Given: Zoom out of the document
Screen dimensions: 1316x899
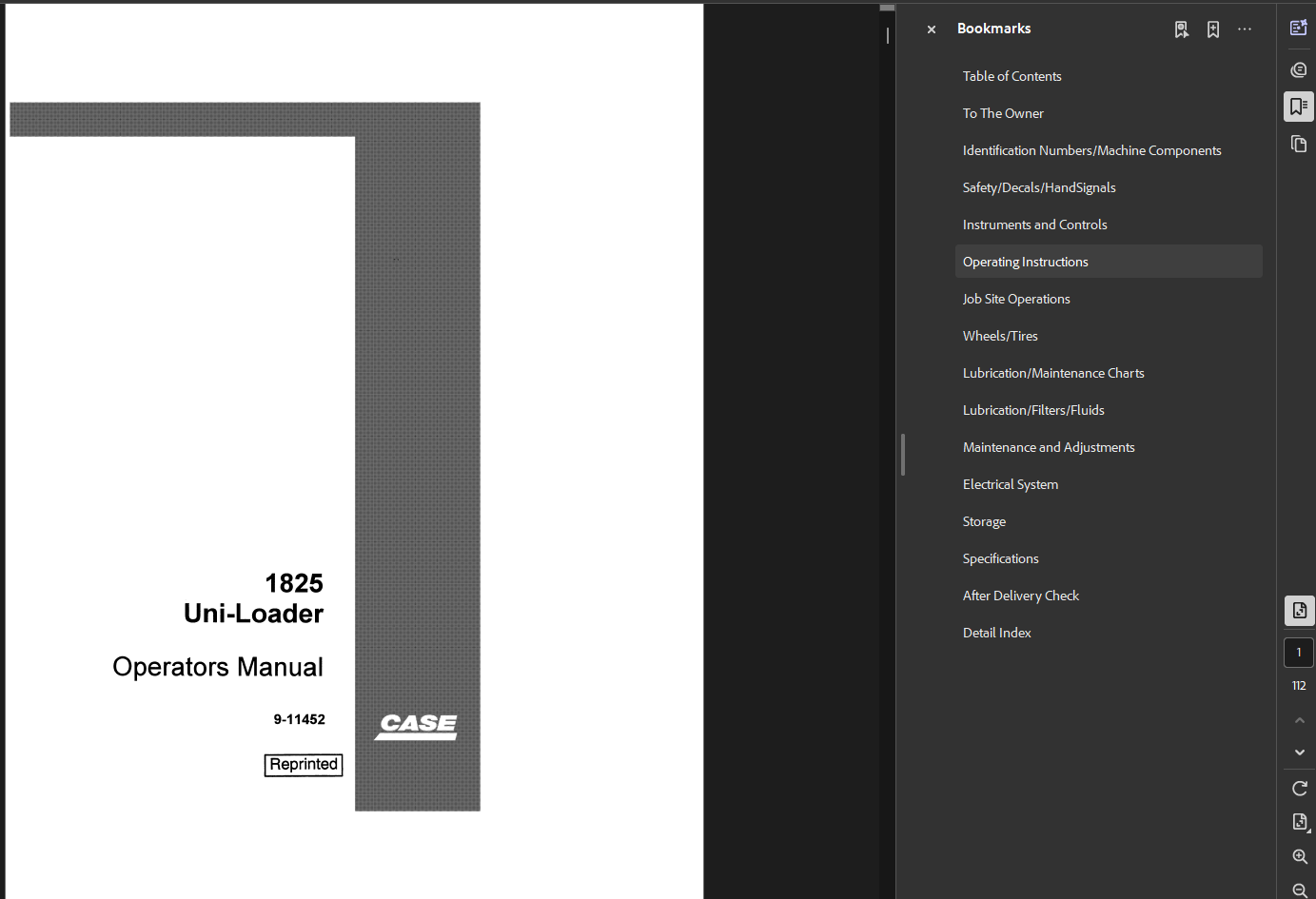Looking at the screenshot, I should 1299,890.
